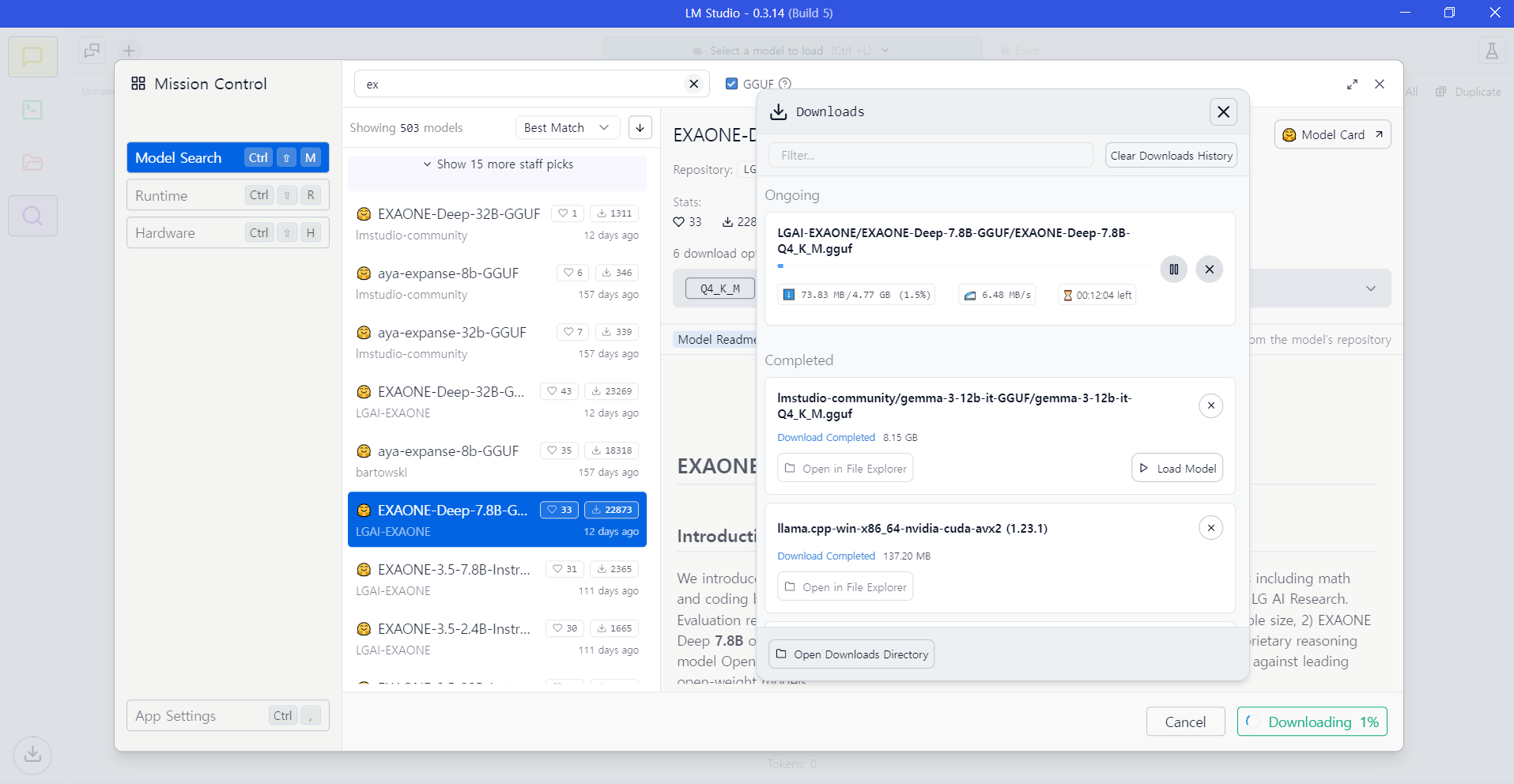This screenshot has width=1514, height=784.
Task: Select the highlighted EXAONE-Deep-7.8B-G... entry
Action: (497, 519)
